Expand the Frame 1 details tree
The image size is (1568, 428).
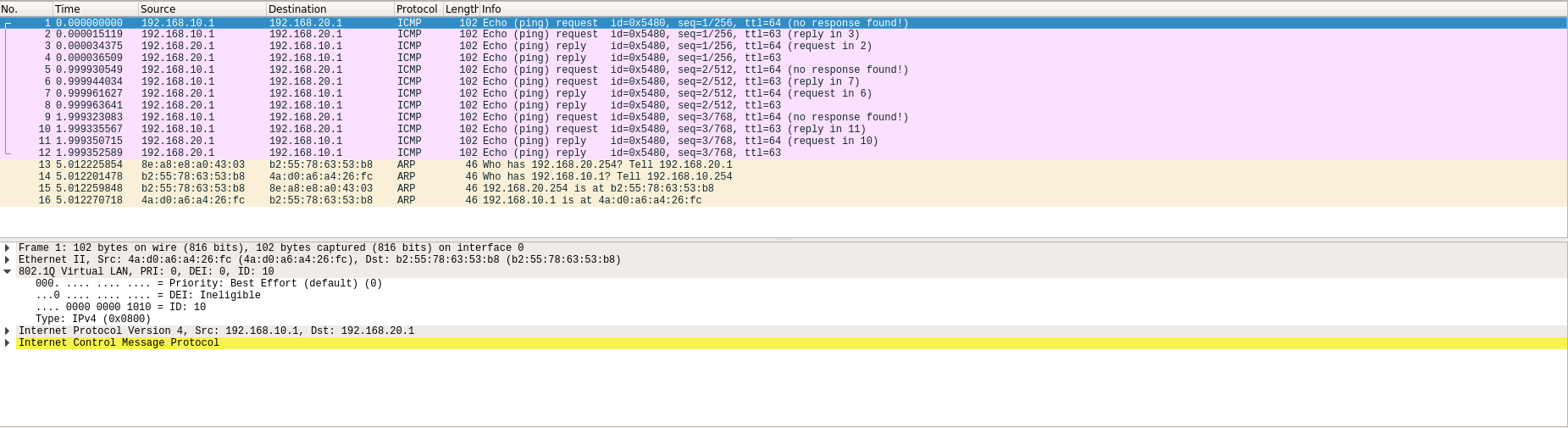(8, 248)
